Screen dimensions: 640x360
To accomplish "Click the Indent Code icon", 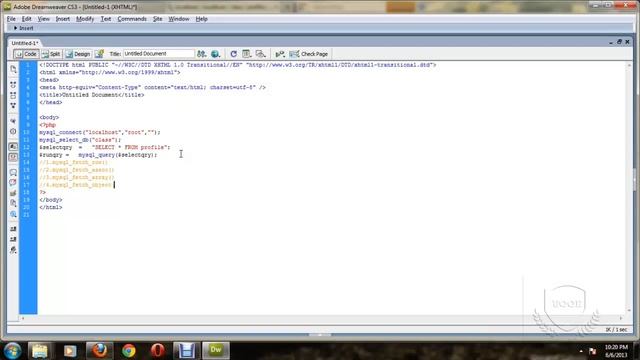I will 13,229.
